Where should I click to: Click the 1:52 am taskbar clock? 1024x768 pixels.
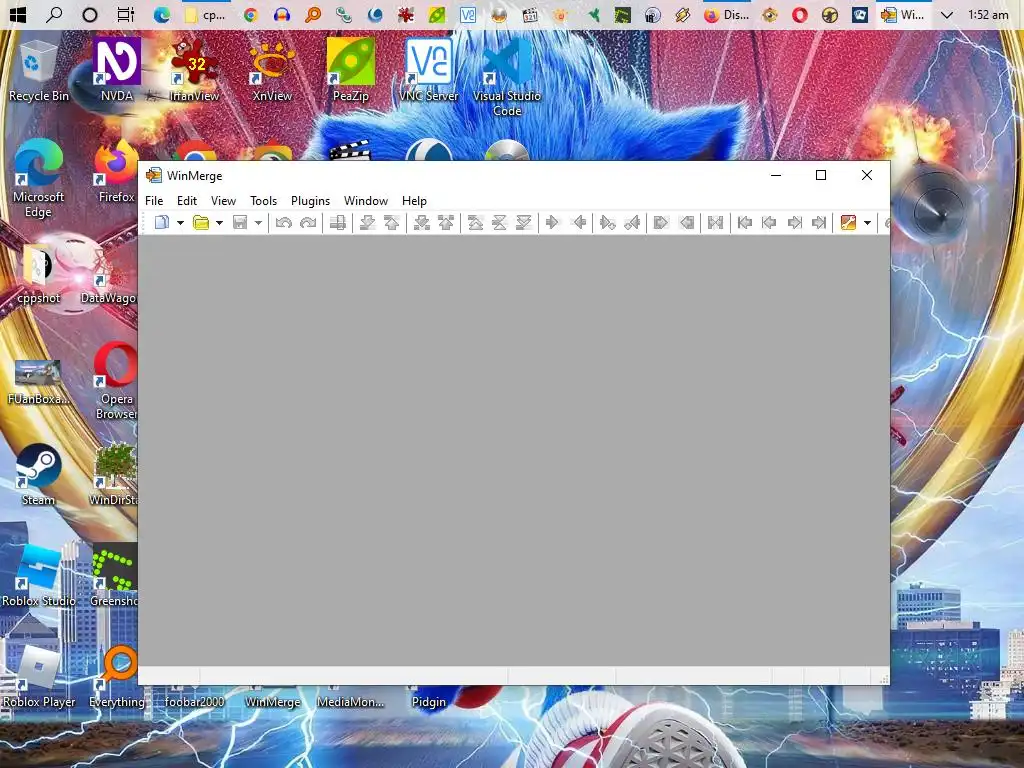tap(988, 14)
